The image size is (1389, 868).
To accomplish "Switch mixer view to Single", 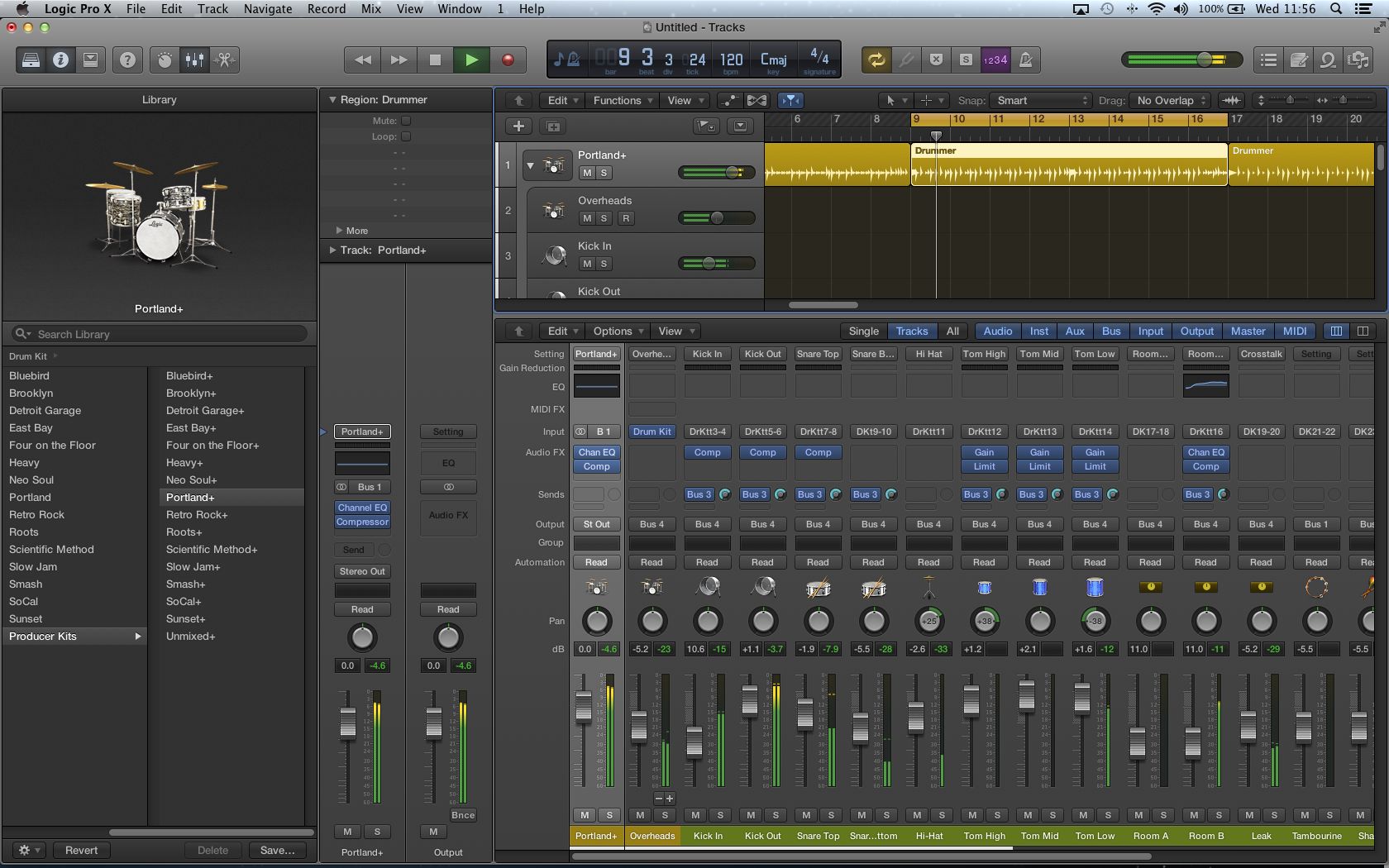I will coord(863,331).
